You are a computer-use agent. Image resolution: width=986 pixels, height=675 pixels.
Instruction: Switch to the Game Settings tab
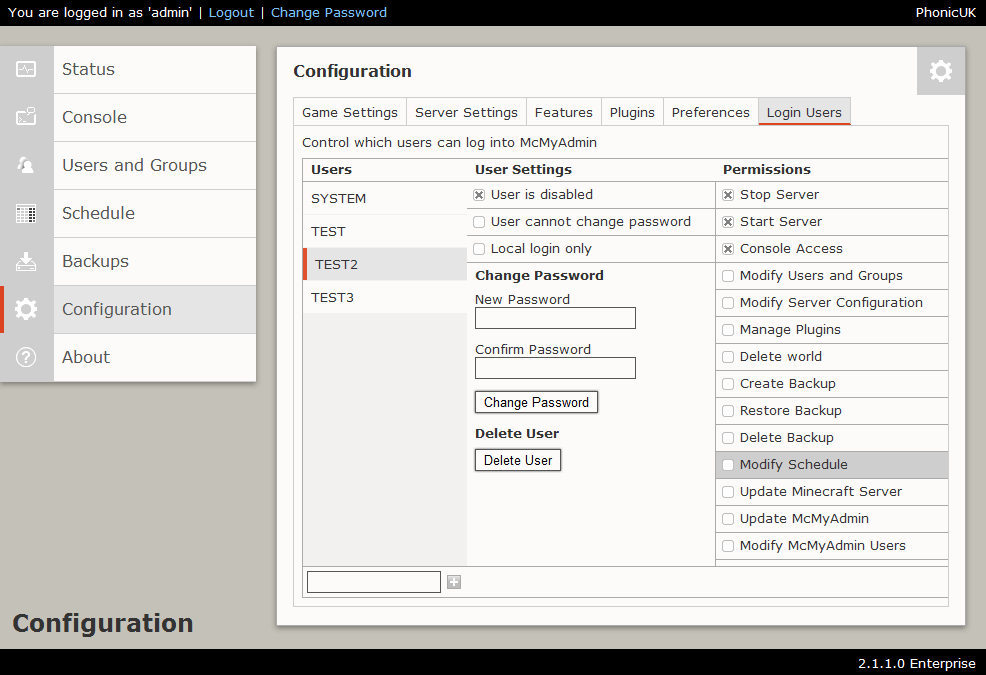350,112
